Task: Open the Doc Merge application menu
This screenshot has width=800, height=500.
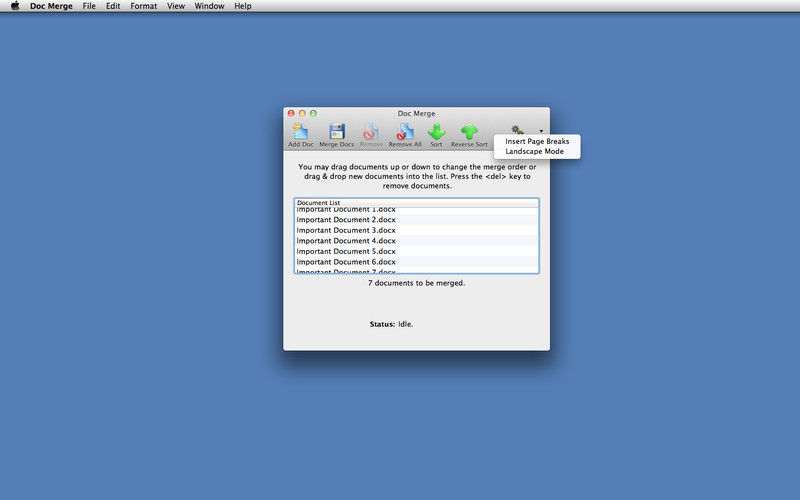Action: 51,6
